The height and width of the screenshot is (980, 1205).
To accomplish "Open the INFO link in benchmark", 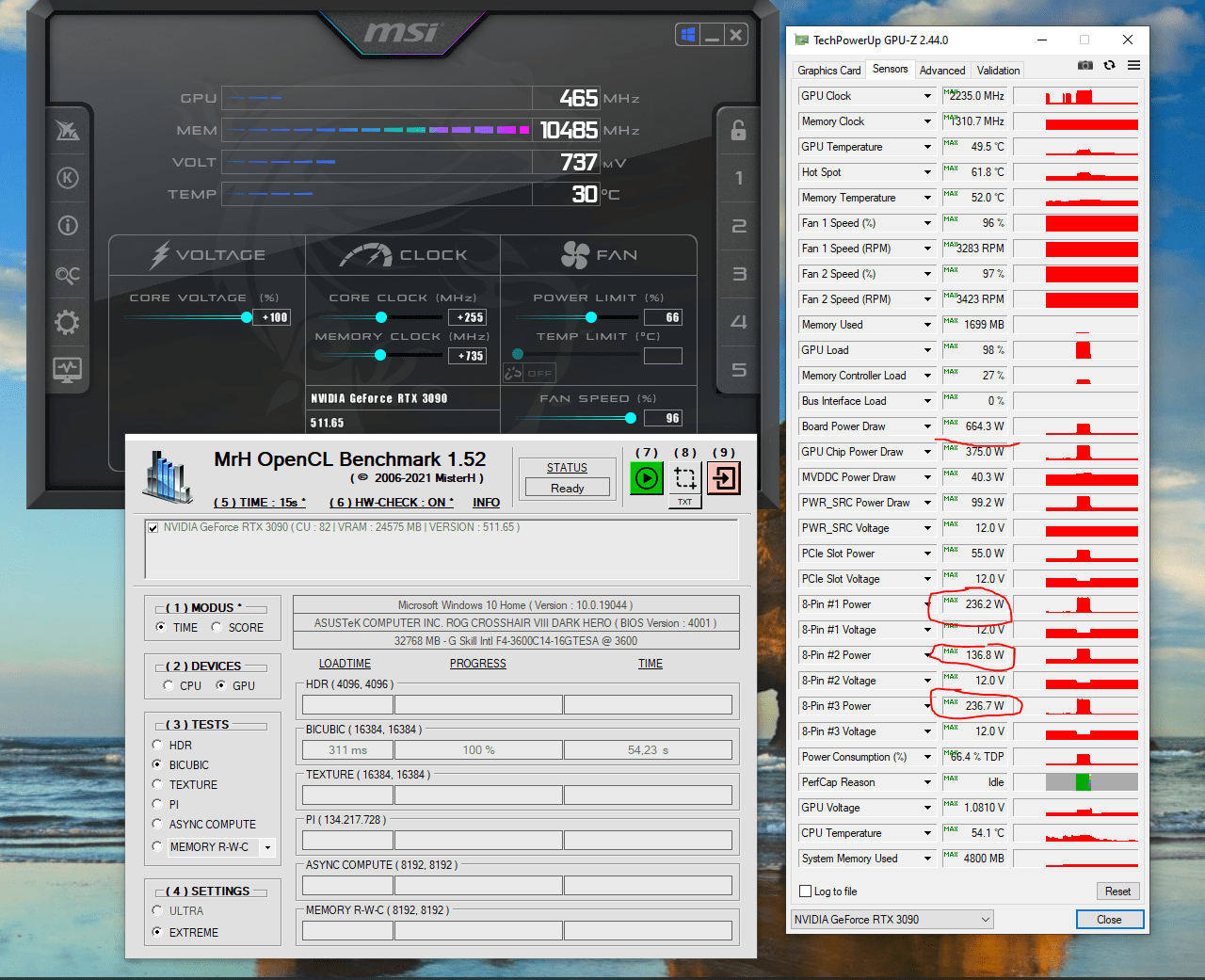I will click(486, 503).
